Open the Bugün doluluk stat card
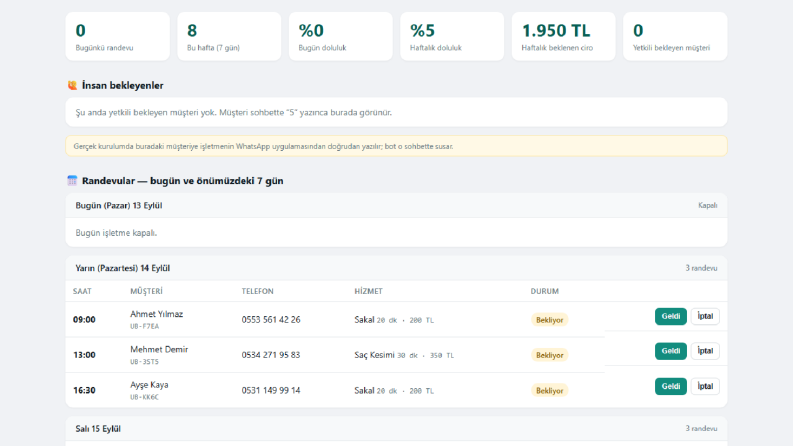The width and height of the screenshot is (793, 446). (x=340, y=36)
